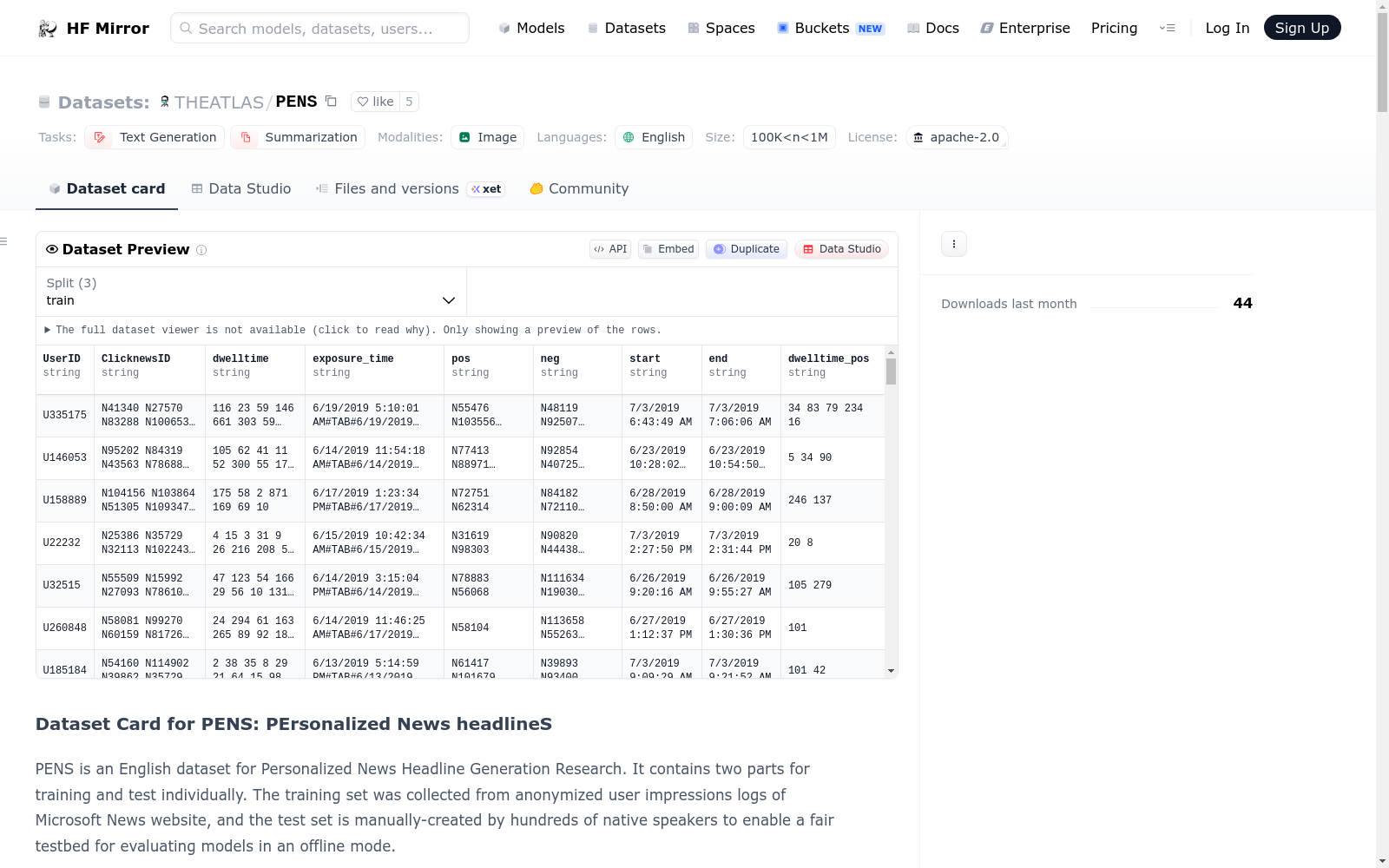The height and width of the screenshot is (868, 1389).
Task: Open the more navigation menu icon
Action: tap(1167, 29)
